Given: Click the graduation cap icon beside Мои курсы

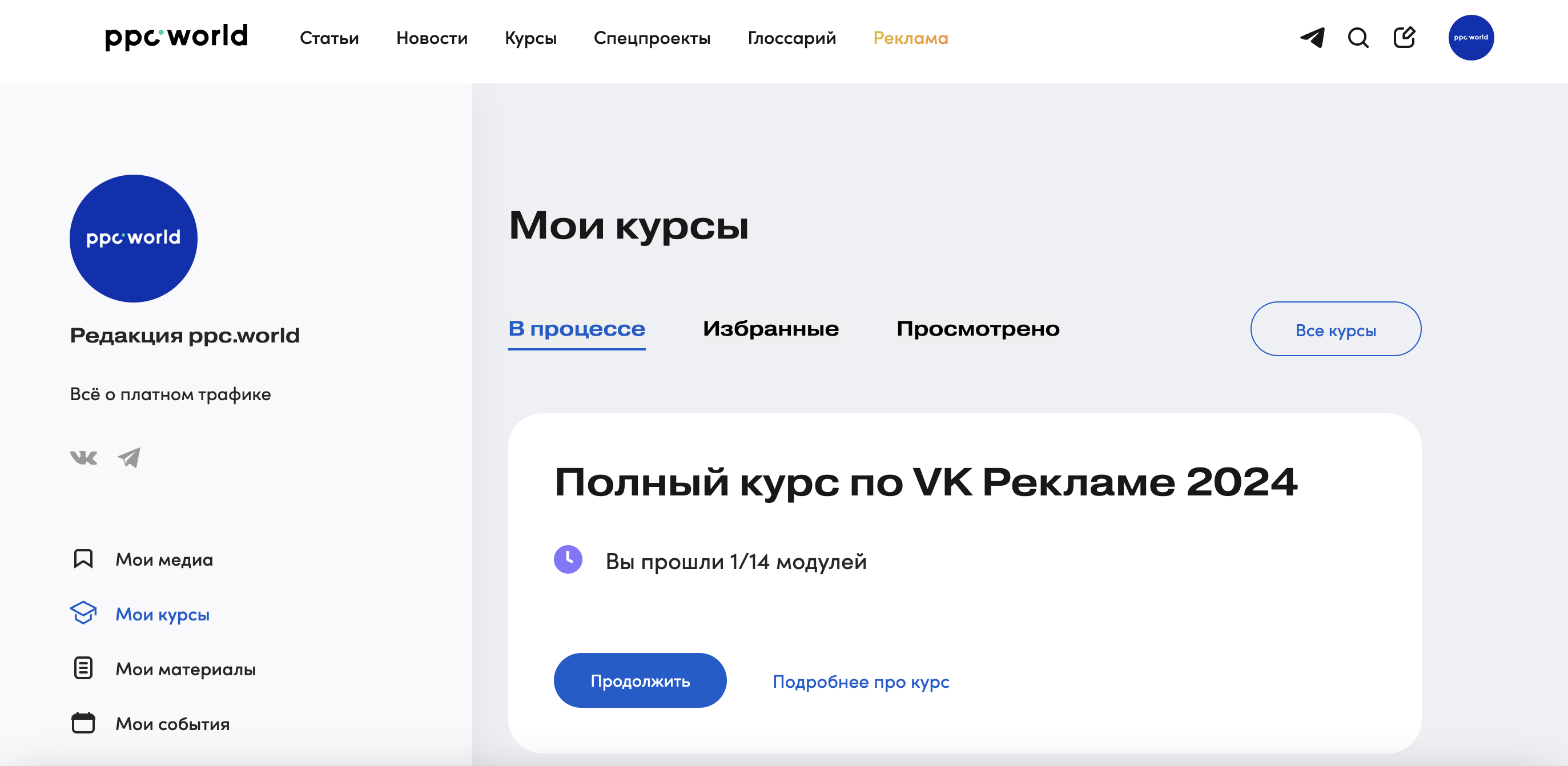Looking at the screenshot, I should (83, 613).
